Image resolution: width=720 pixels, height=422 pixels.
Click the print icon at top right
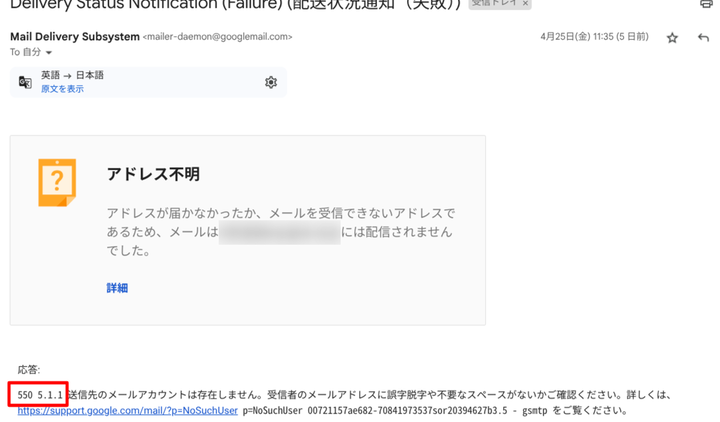click(707, 4)
